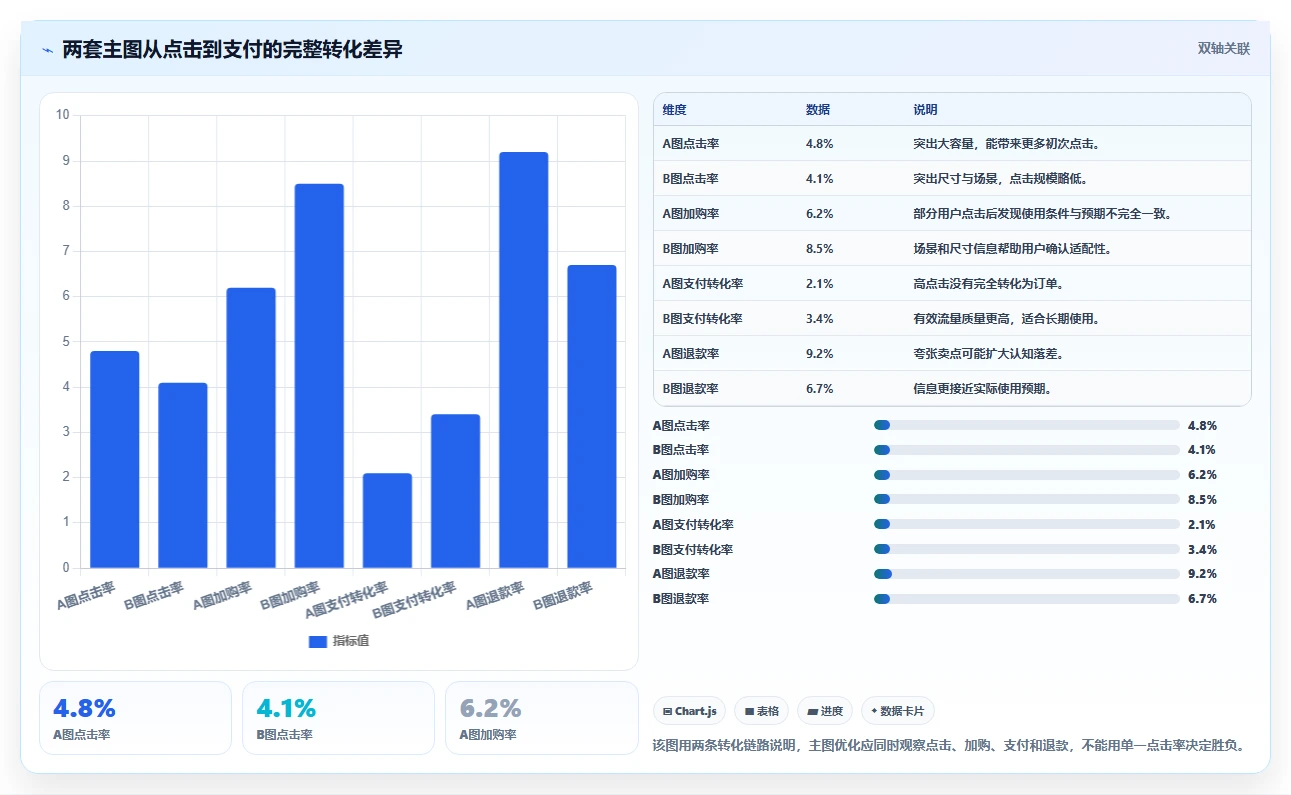
Task: Select the B图支付转化率 table row label
Action: pos(703,319)
